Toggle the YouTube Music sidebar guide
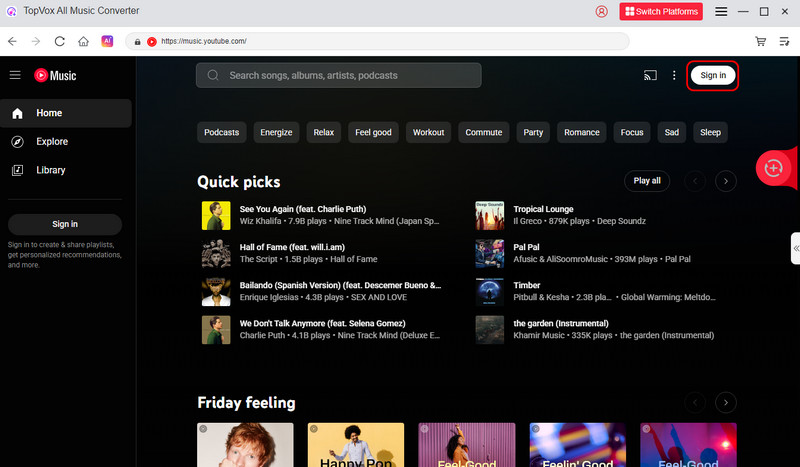Screen dimensions: 800x467 [15, 75]
